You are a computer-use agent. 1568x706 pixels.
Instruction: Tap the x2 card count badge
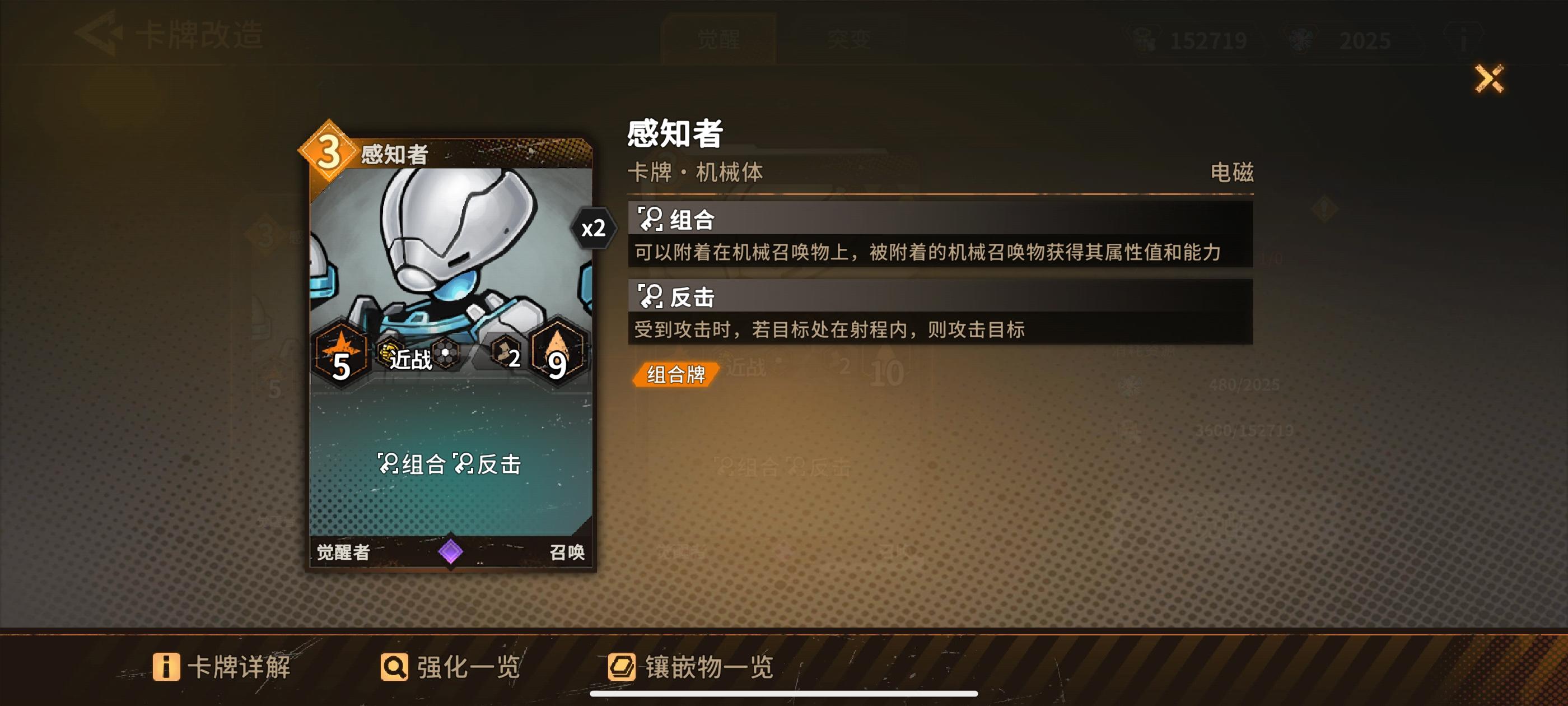pos(594,229)
